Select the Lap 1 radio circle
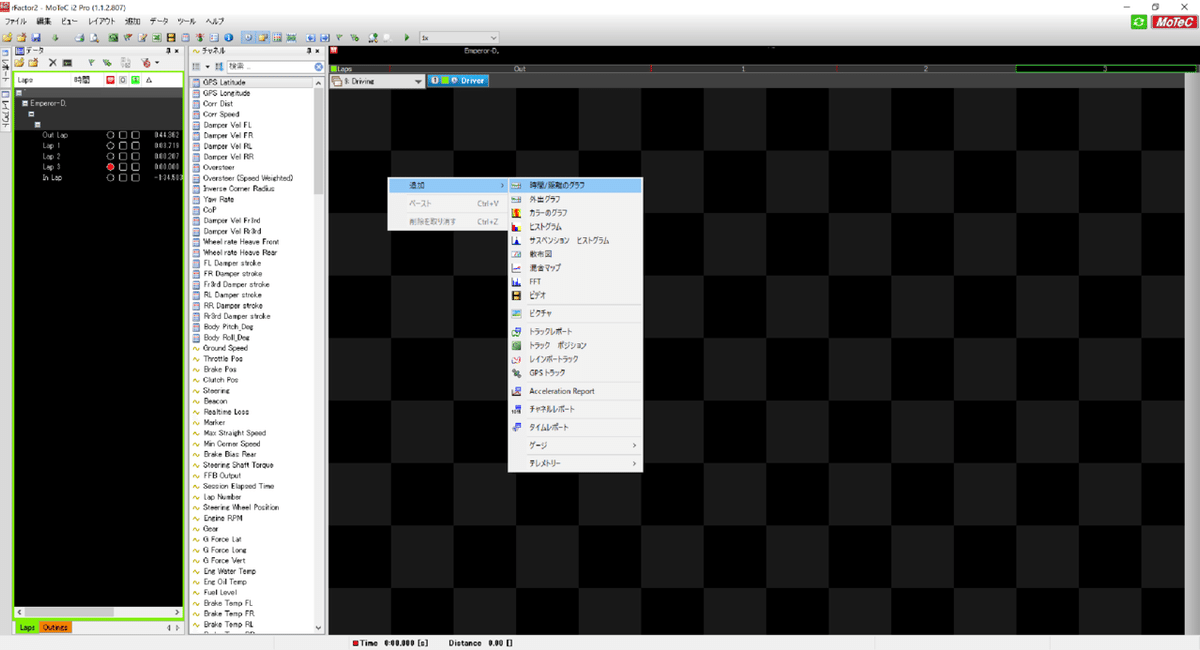Image resolution: width=1200 pixels, height=650 pixels. coord(111,145)
